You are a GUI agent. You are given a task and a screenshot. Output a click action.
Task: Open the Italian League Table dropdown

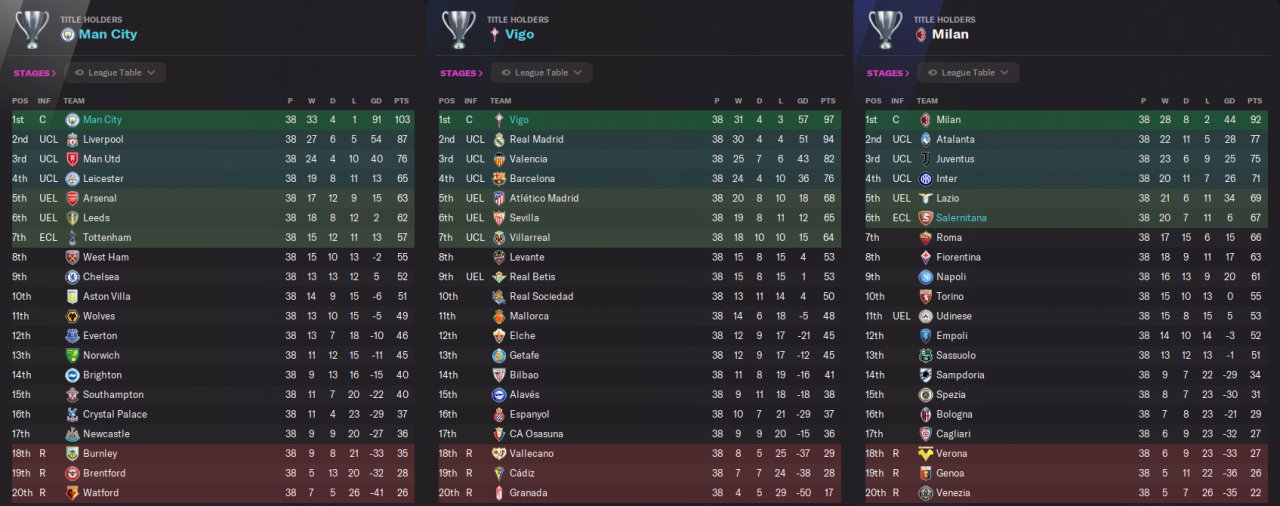[x=969, y=73]
